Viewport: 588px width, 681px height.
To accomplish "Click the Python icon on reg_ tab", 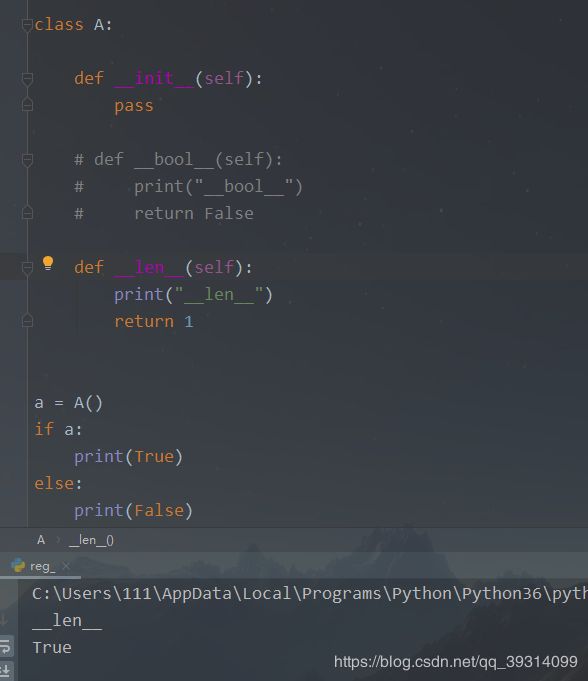I will (18, 565).
